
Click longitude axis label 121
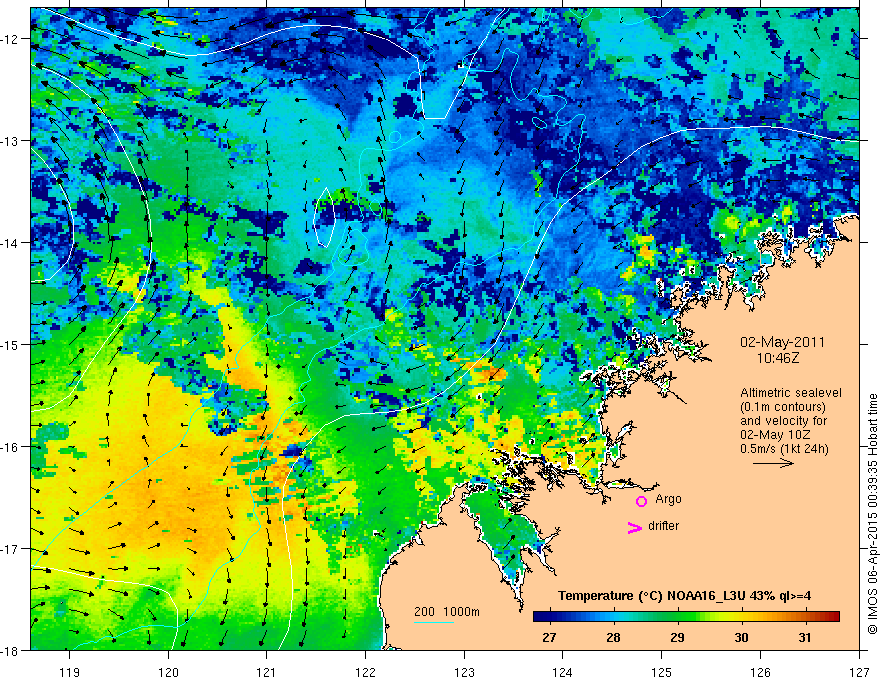(267, 673)
